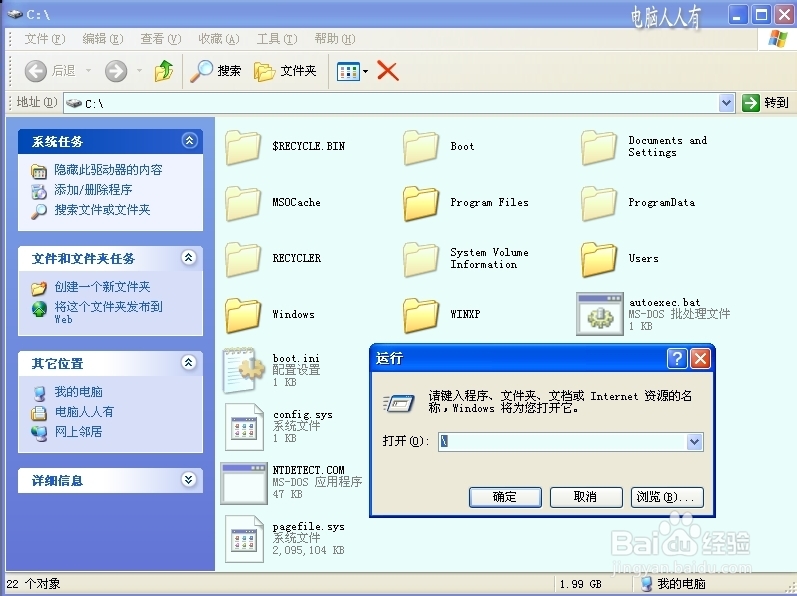Open the Forward button history dropdown

[139, 71]
